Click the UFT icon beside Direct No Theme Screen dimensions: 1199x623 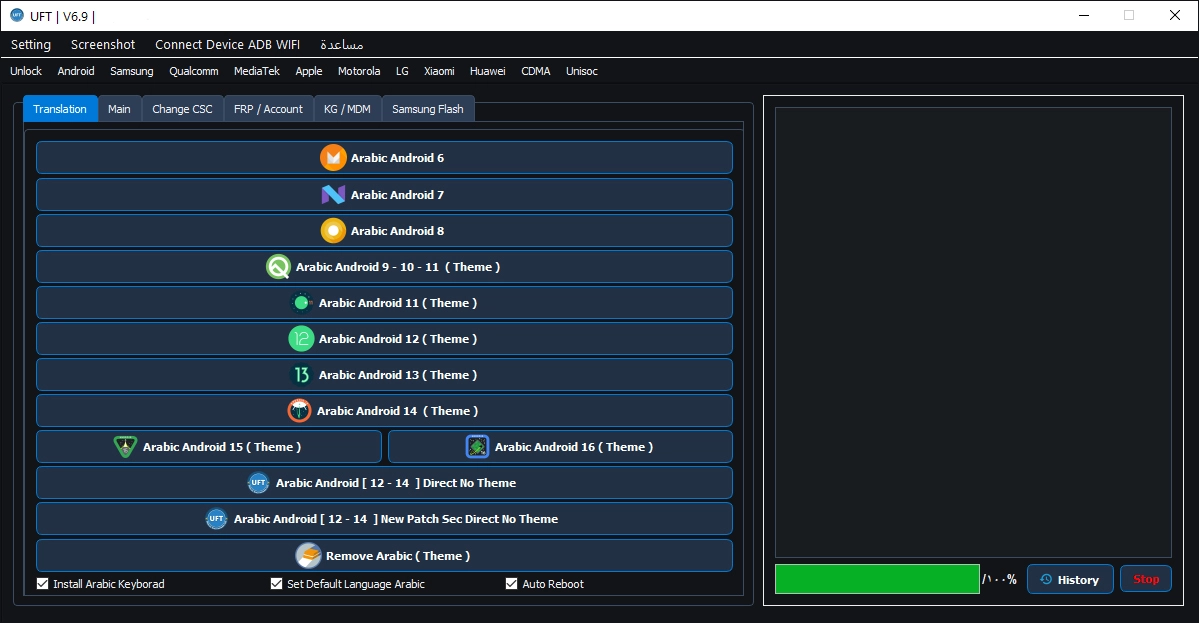(x=258, y=483)
